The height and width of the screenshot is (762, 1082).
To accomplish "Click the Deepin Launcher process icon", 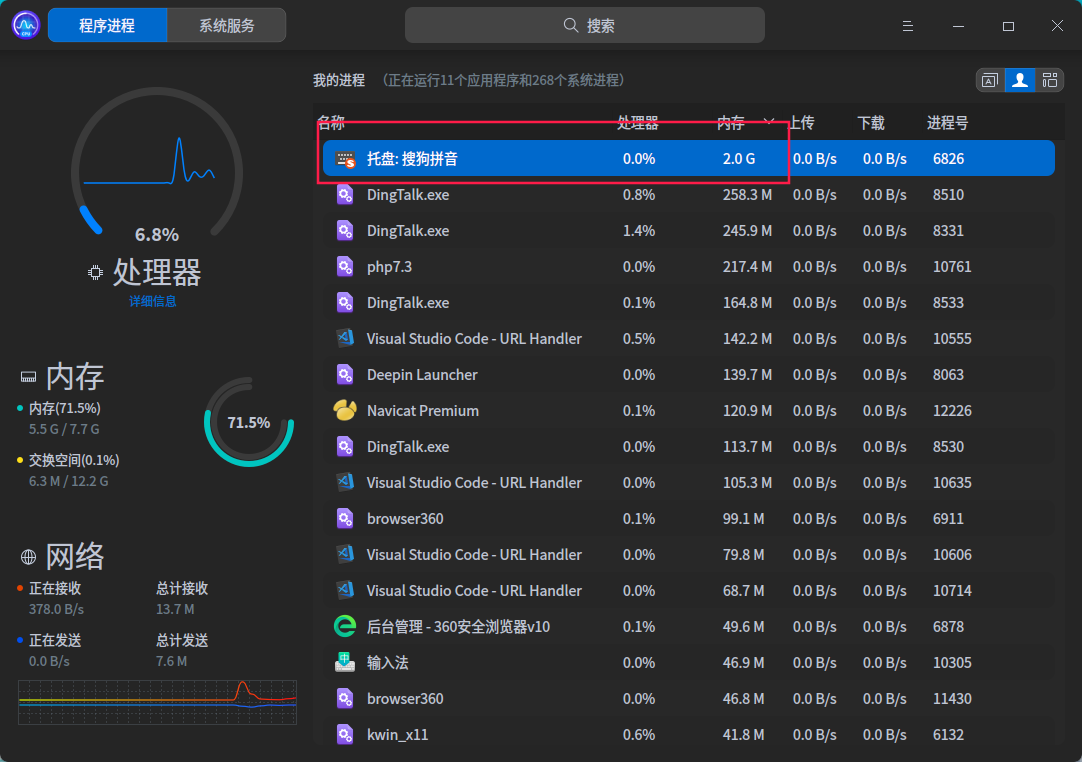I will (345, 375).
